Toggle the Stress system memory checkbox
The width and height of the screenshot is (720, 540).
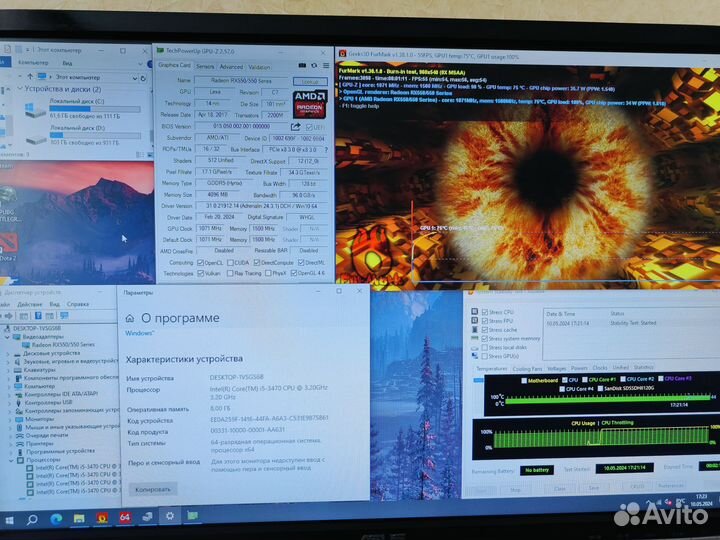point(485,338)
